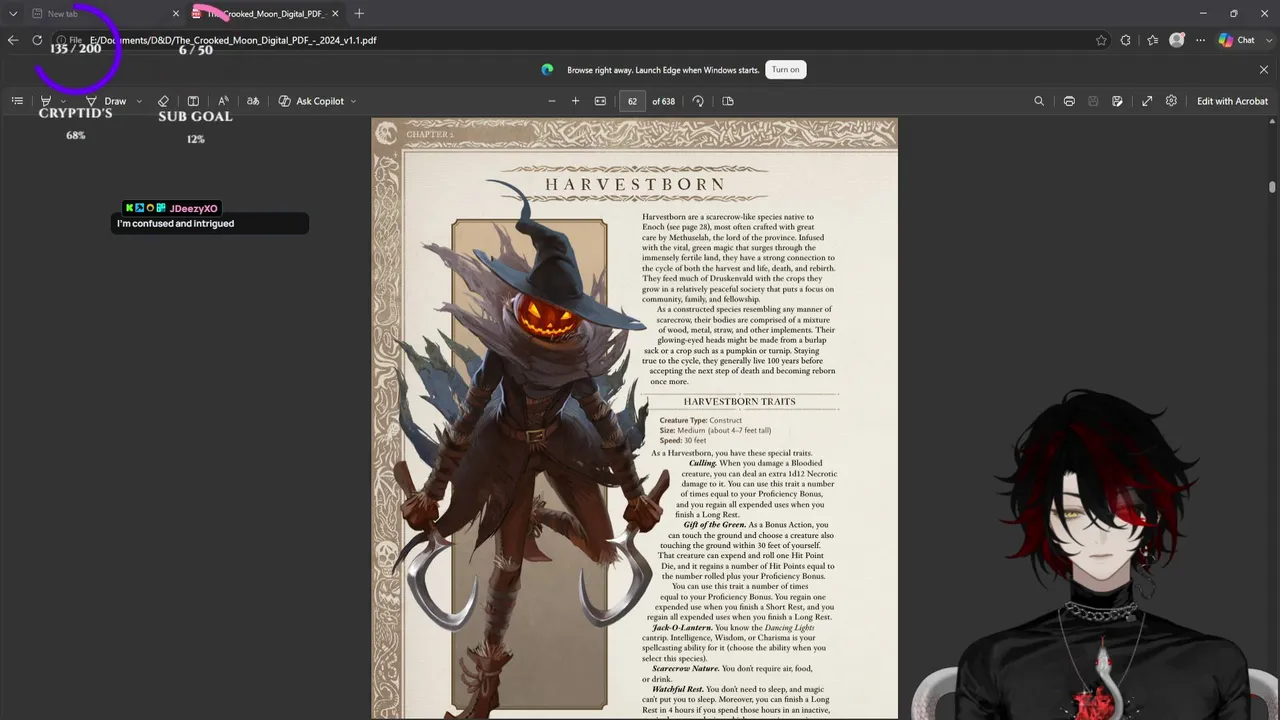Open a new browser tab
The width and height of the screenshot is (1280, 720).
(359, 14)
